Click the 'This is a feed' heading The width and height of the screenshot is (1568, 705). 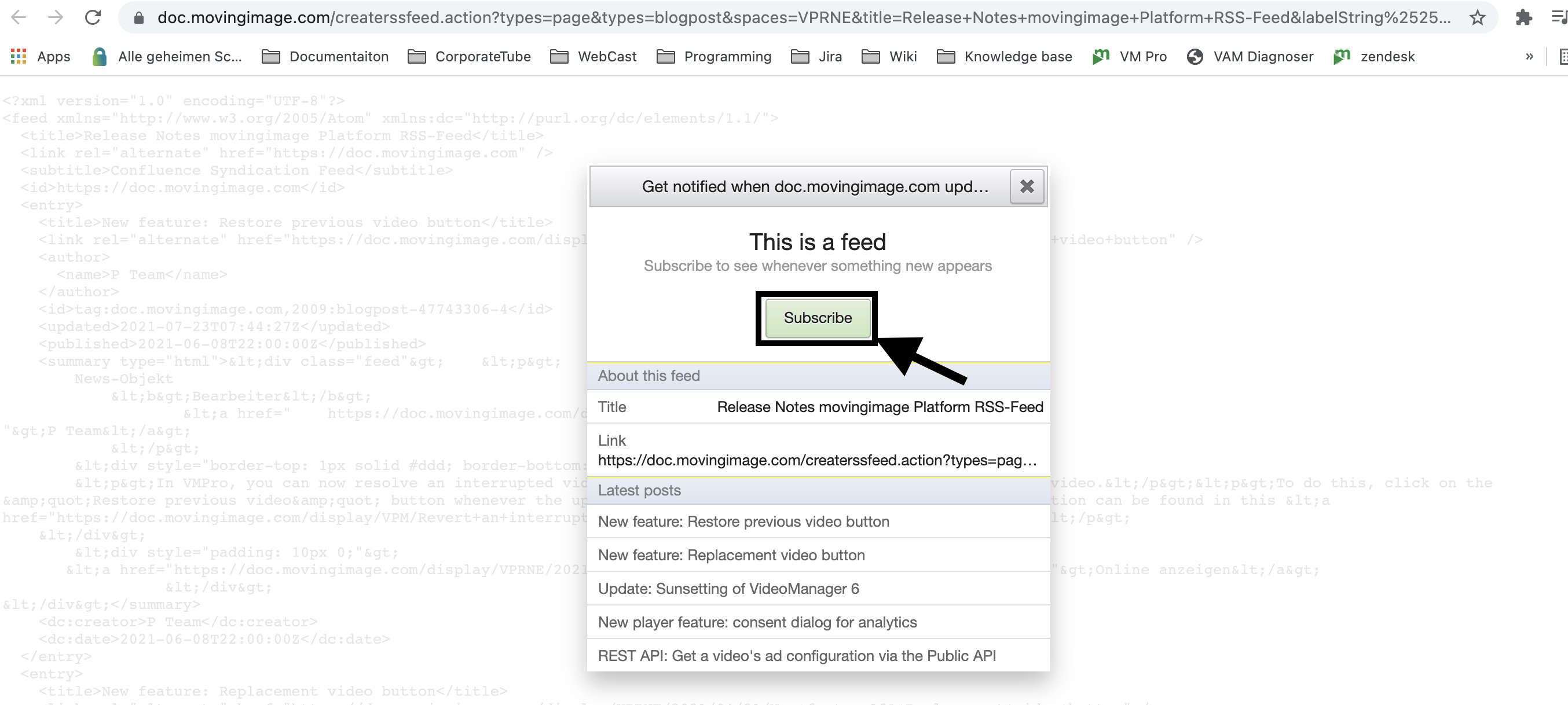pyautogui.click(x=818, y=242)
